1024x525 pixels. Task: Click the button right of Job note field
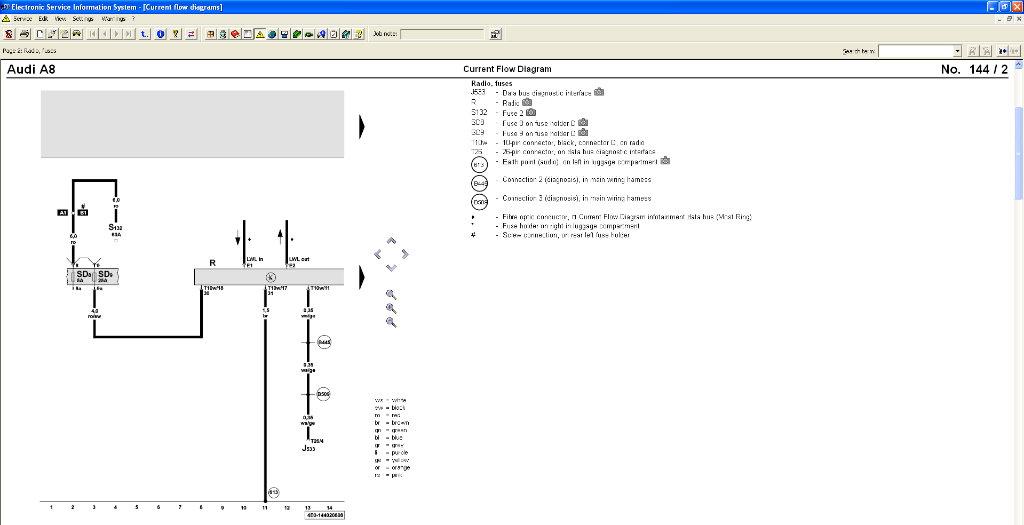click(495, 34)
